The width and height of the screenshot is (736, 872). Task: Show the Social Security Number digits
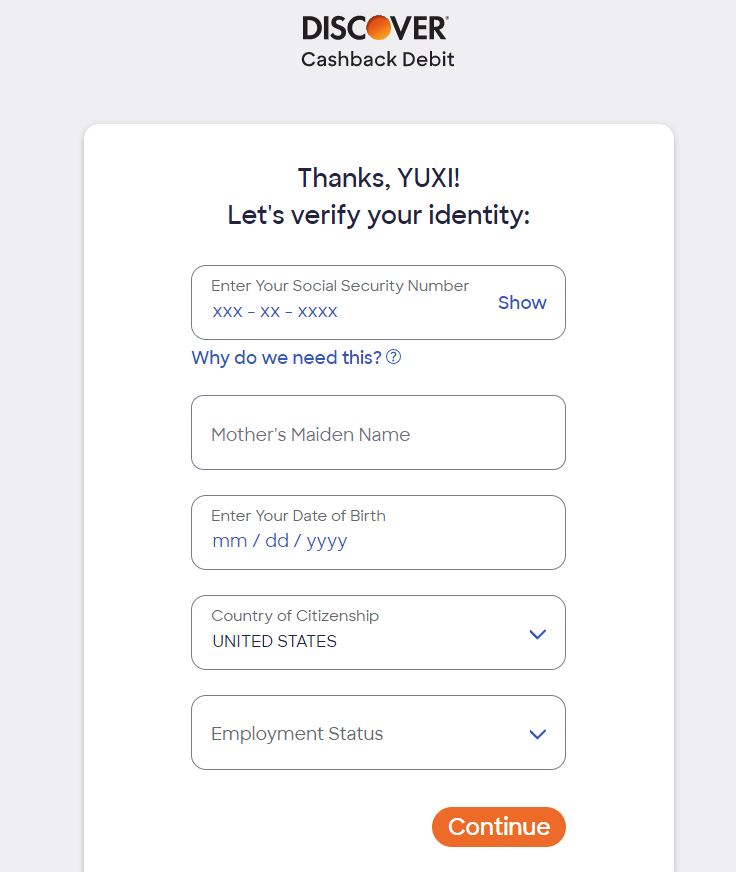point(522,303)
